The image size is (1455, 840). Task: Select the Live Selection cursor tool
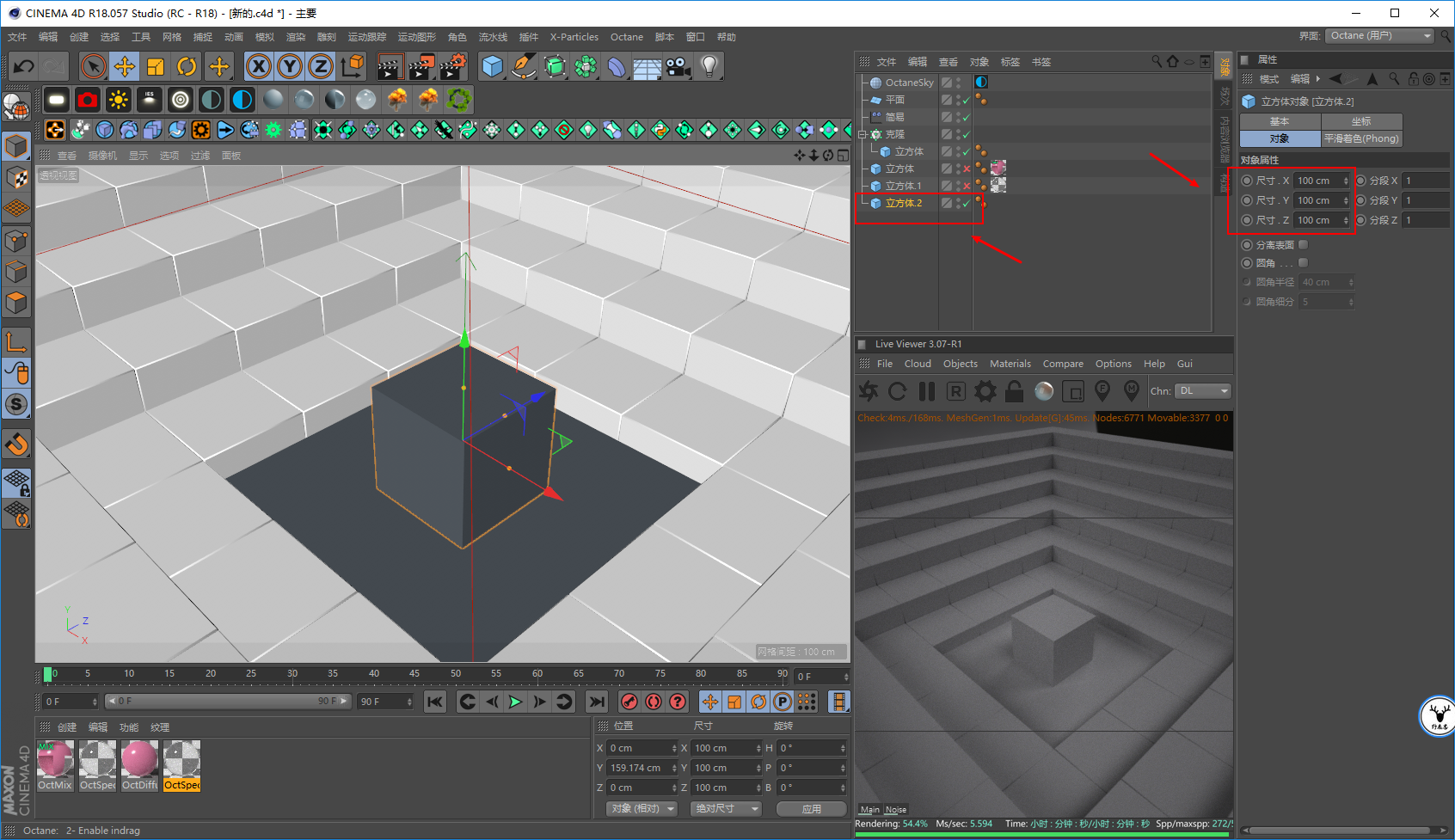click(x=93, y=66)
